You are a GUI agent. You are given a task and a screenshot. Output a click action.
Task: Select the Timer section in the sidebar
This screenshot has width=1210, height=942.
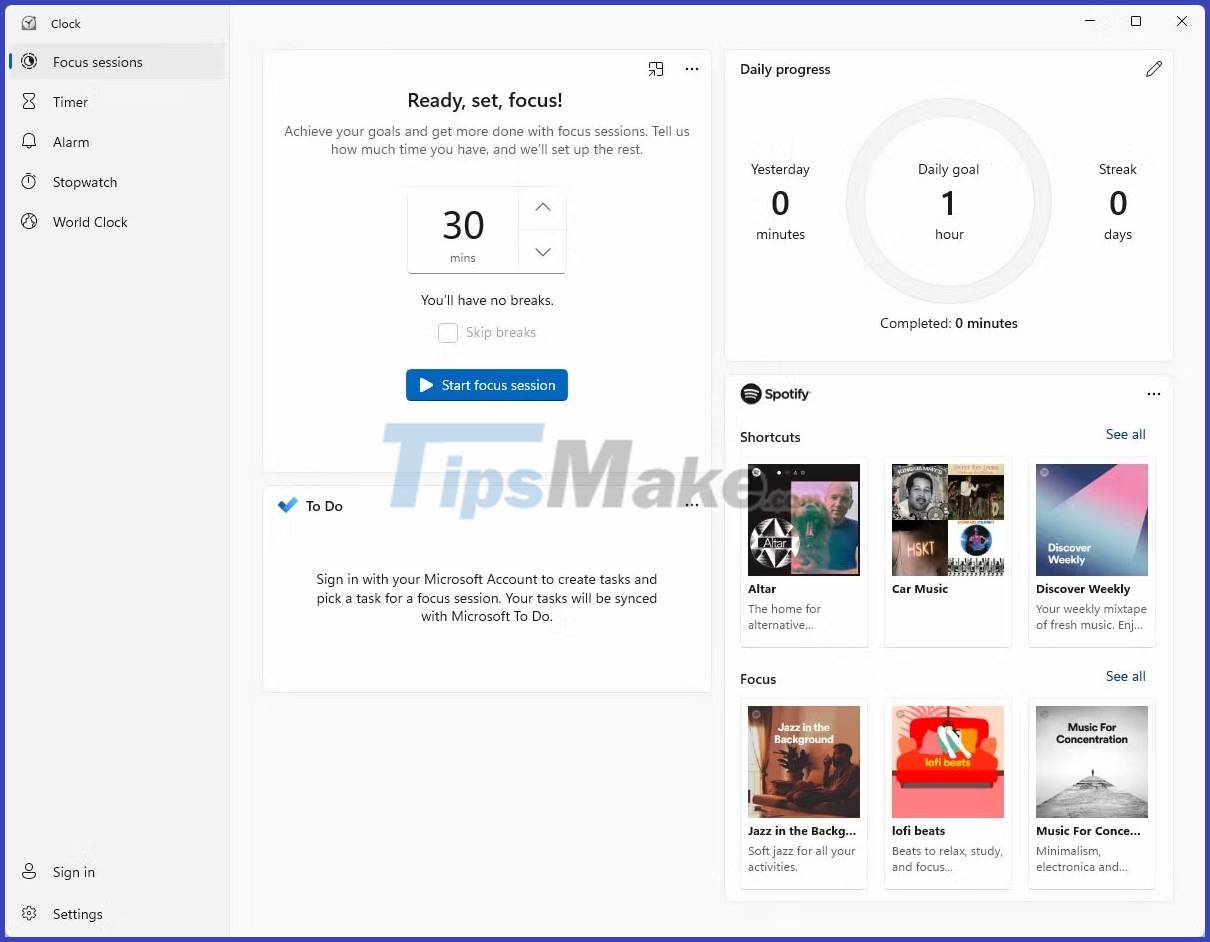click(x=70, y=101)
